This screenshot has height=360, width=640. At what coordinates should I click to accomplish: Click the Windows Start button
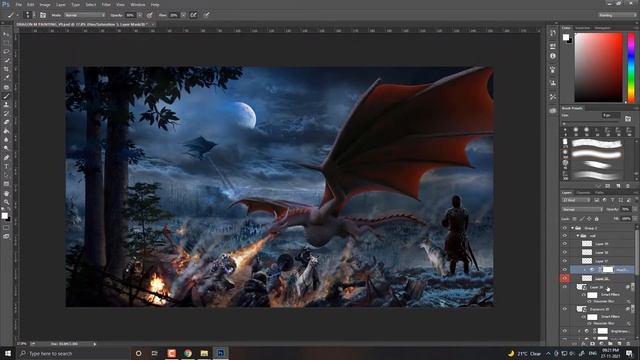(8, 353)
